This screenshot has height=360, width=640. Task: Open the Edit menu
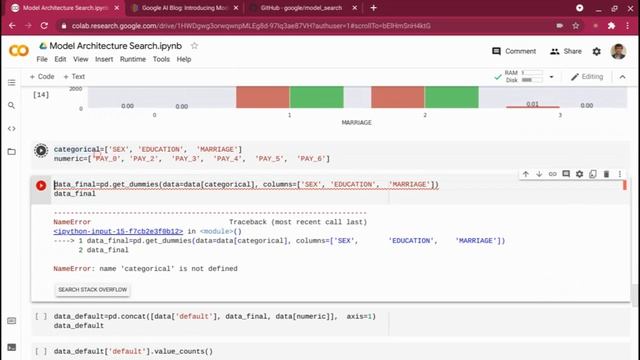(60, 59)
